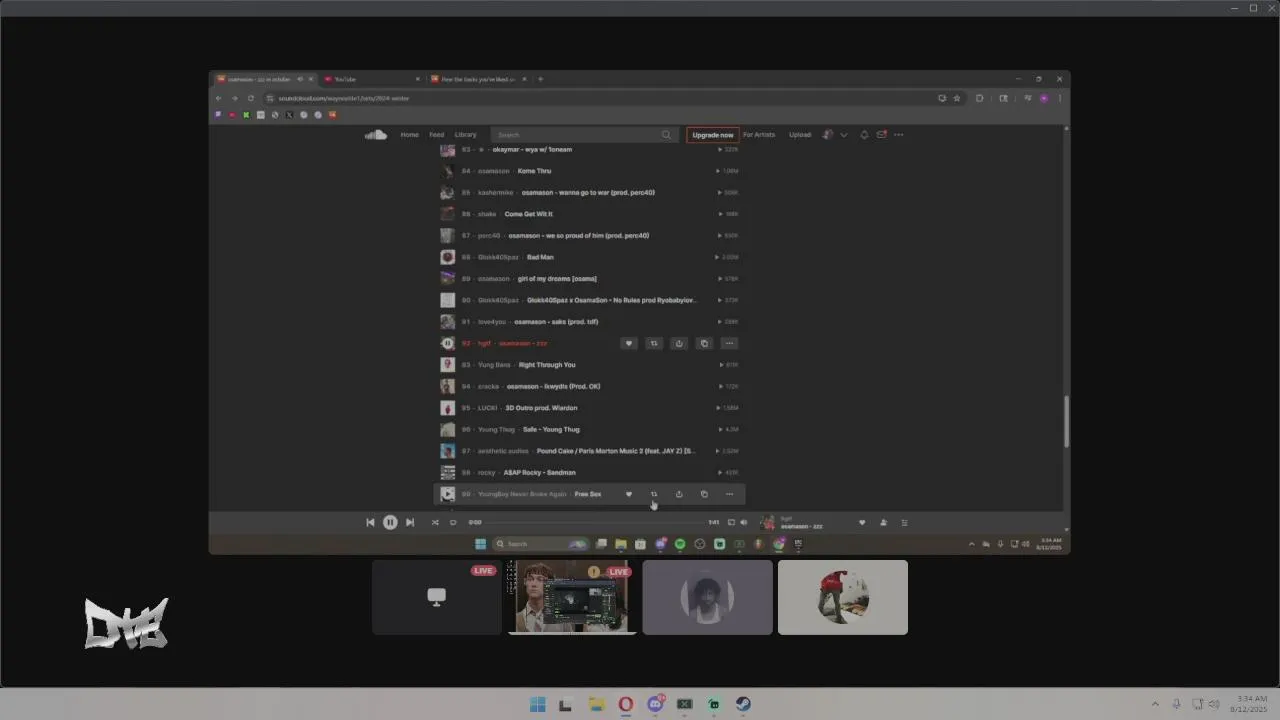Skip to next track in player bar

click(x=410, y=522)
